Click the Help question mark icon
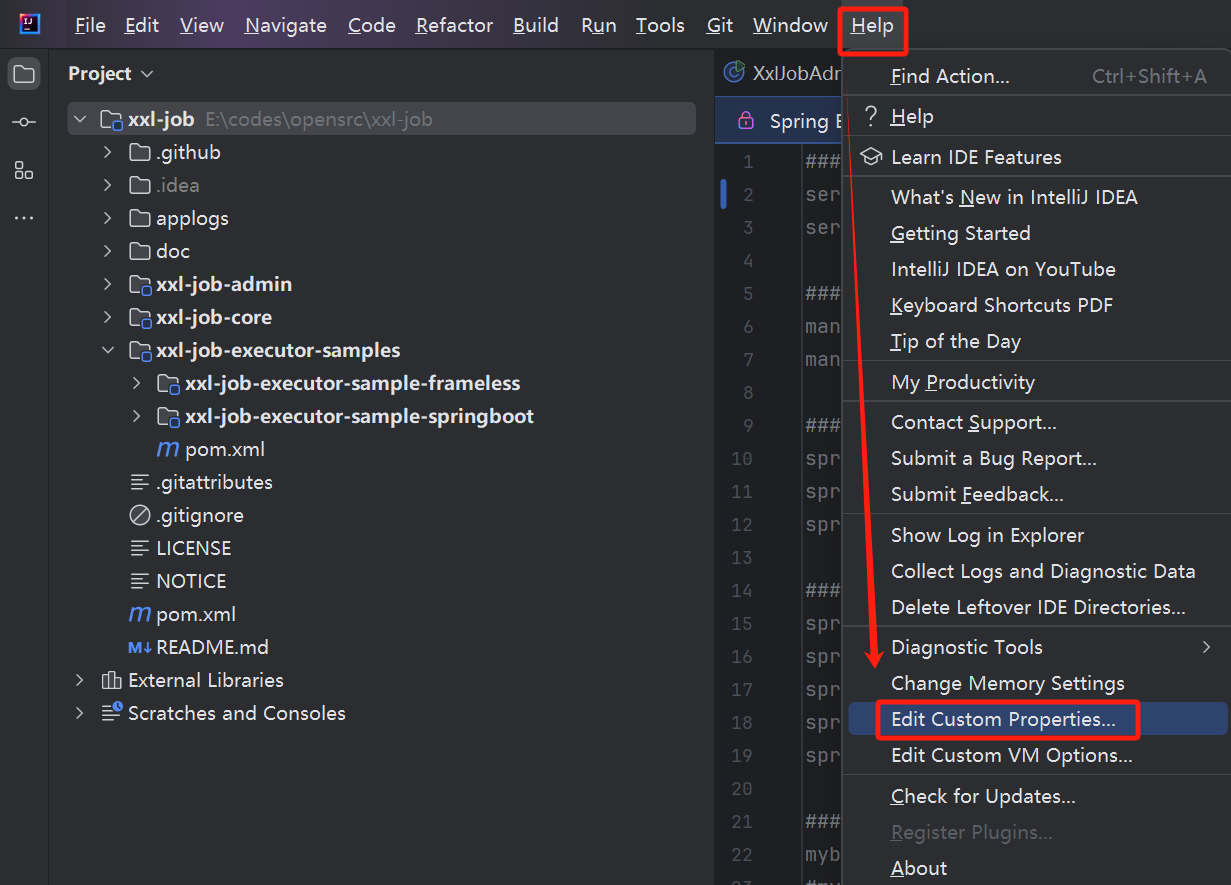1231x885 pixels. click(x=871, y=117)
